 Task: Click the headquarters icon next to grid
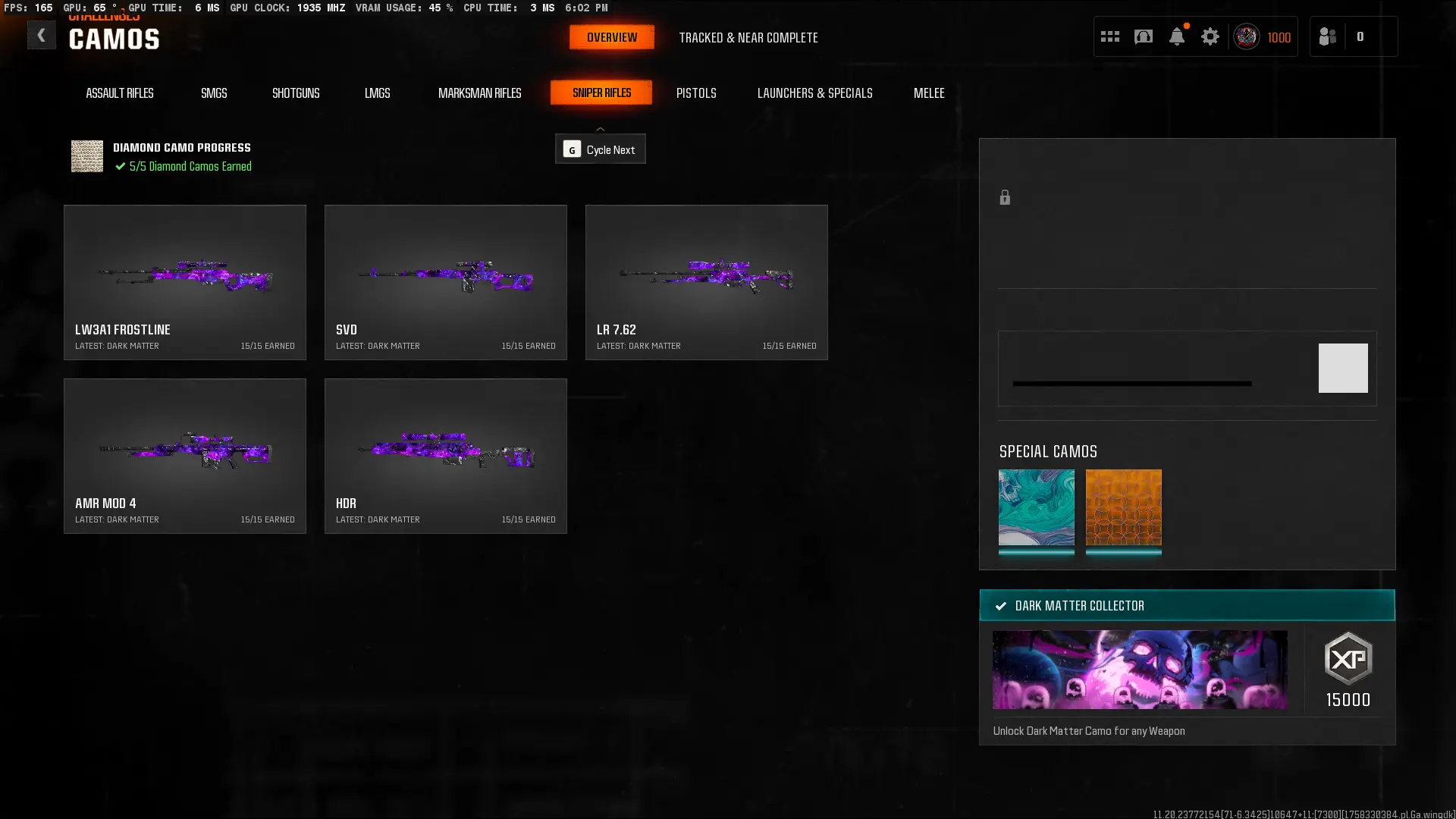(1143, 36)
